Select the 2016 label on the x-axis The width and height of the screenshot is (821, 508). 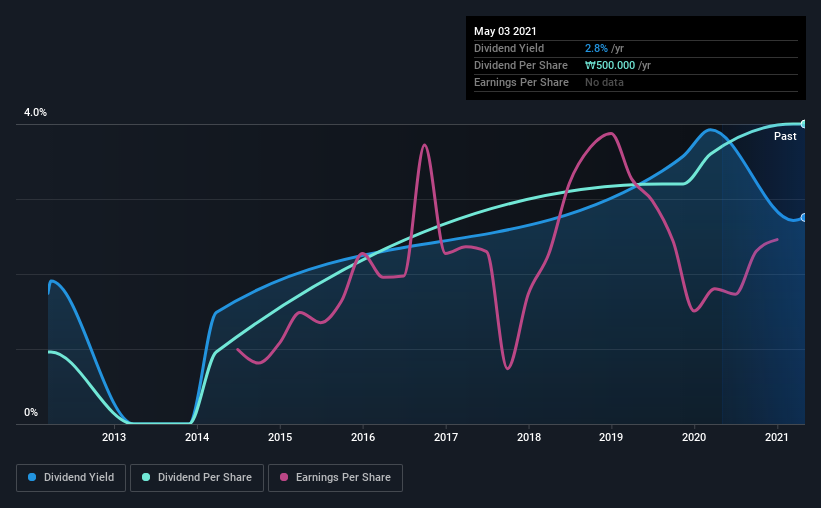pos(363,437)
